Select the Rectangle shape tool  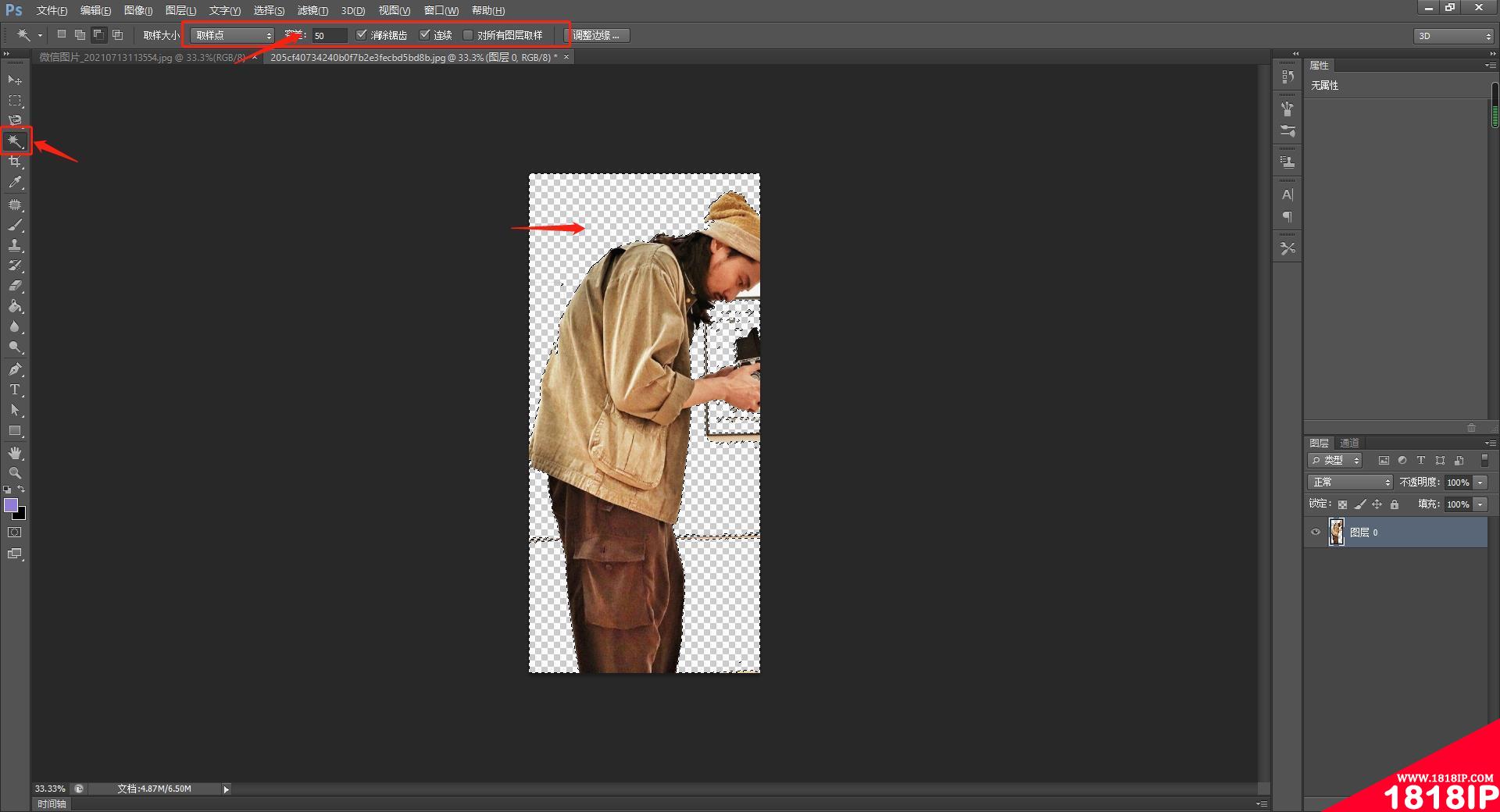tap(15, 430)
